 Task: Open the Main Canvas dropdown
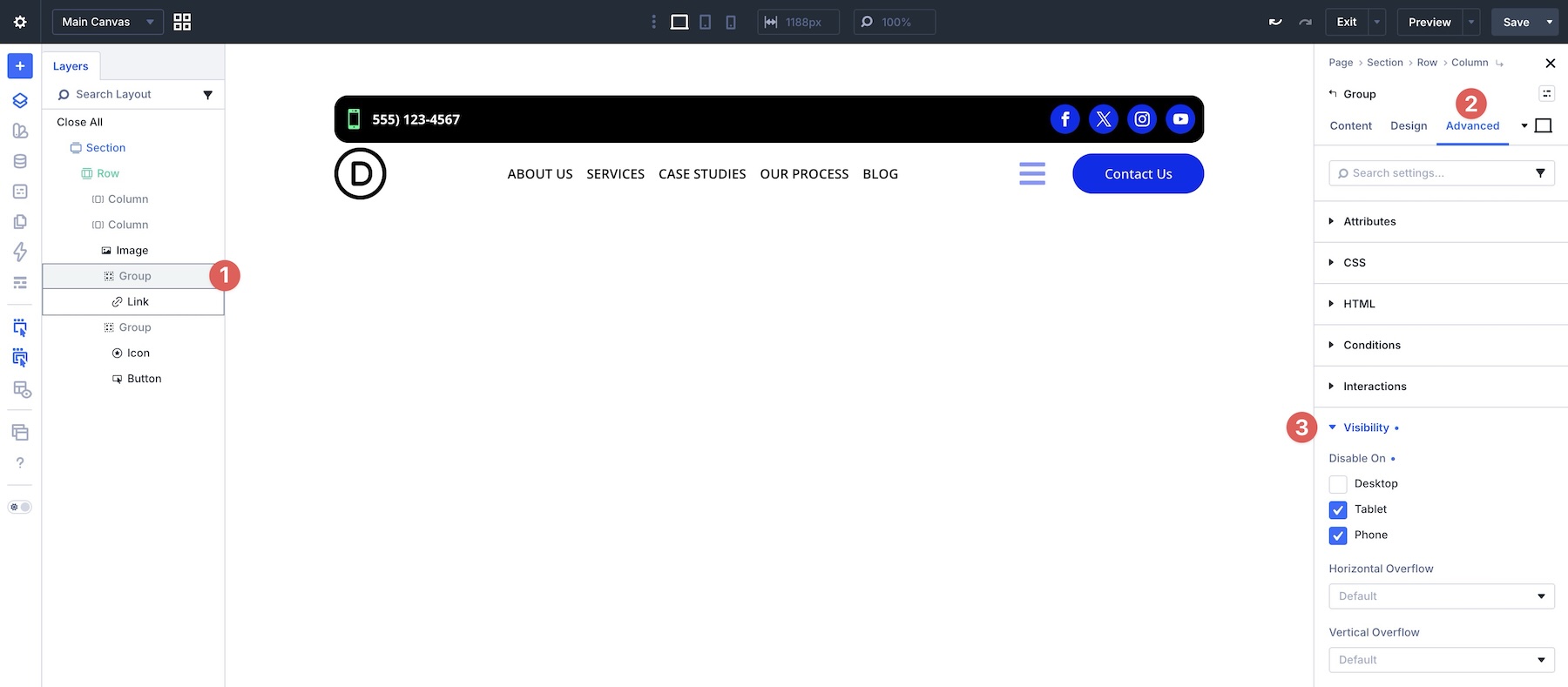tap(108, 22)
